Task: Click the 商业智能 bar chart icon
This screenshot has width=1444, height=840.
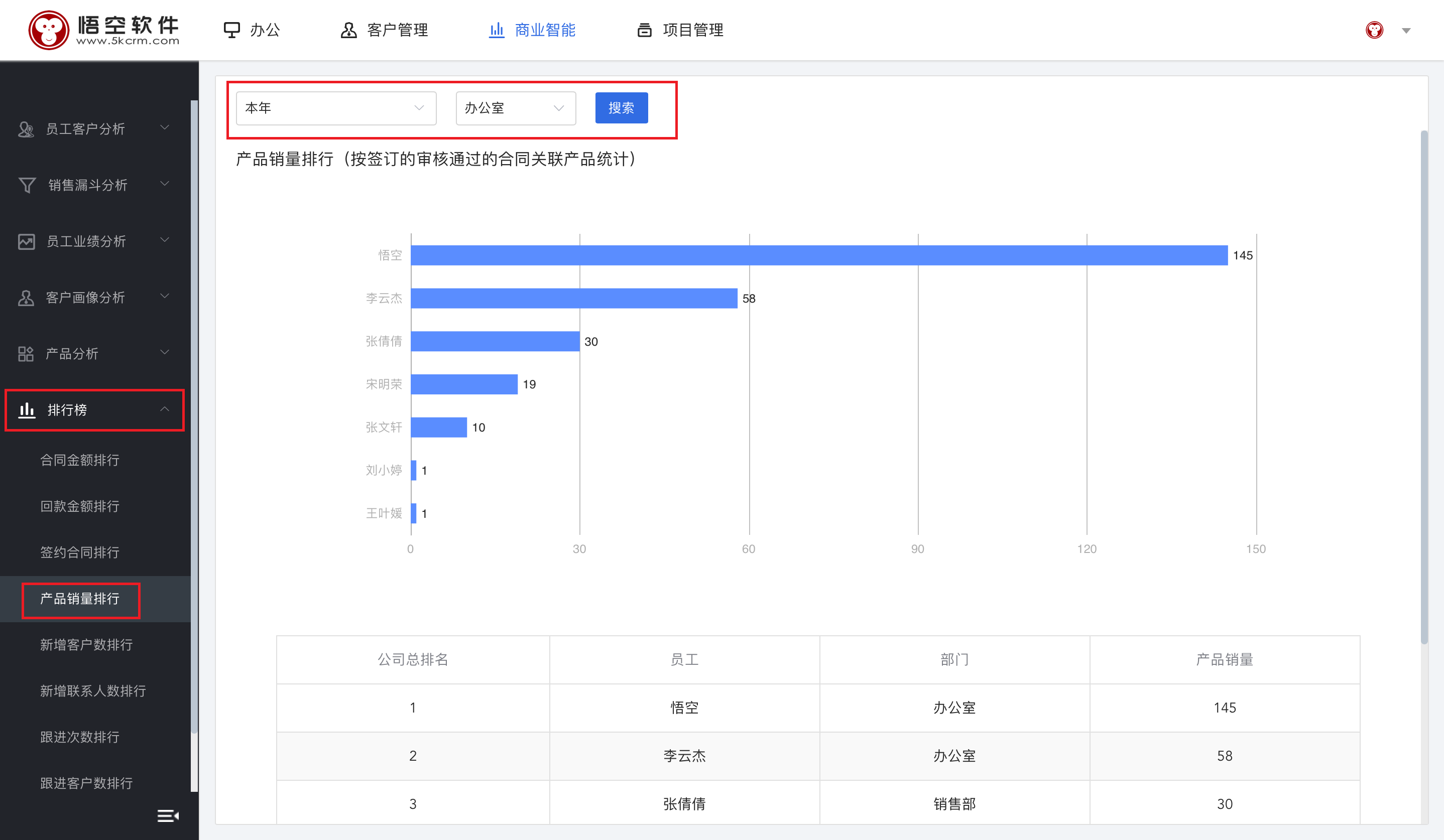Action: click(496, 30)
